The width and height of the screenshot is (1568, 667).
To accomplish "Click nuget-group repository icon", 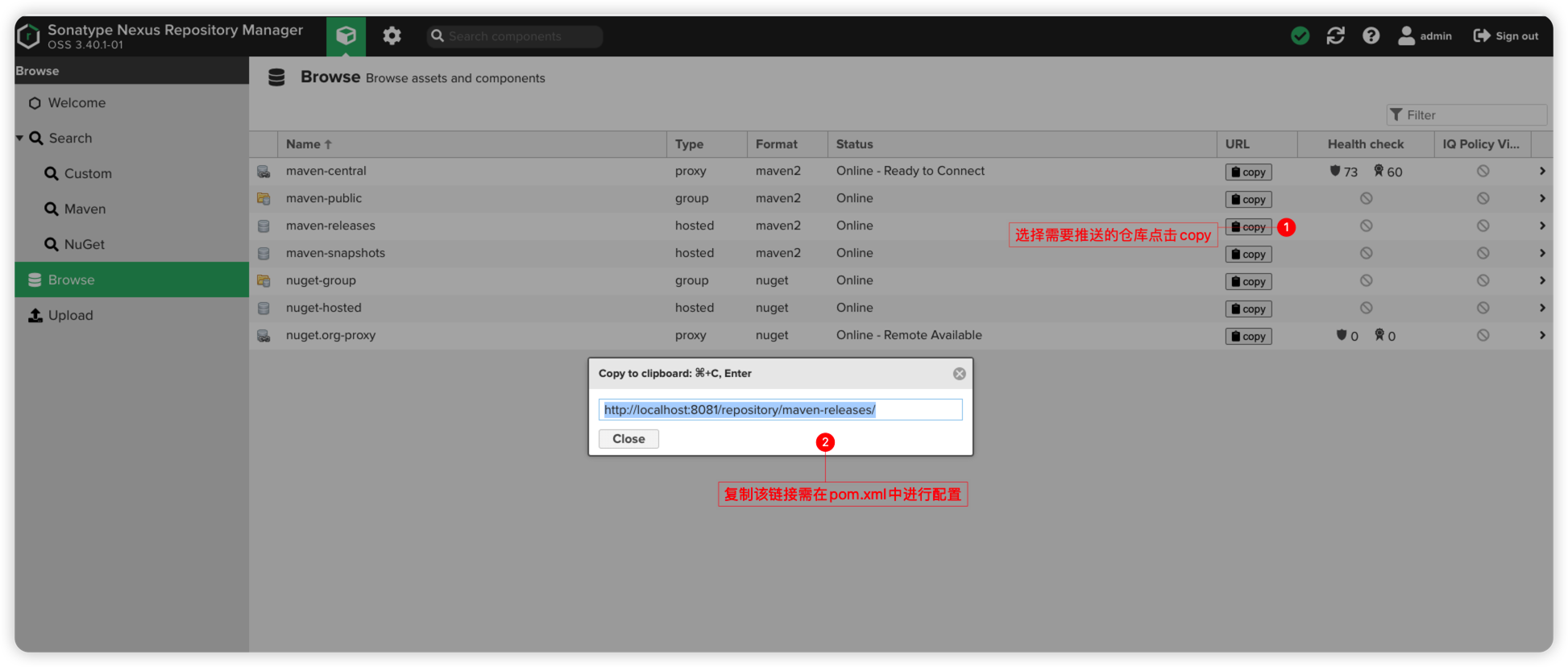I will (263, 280).
